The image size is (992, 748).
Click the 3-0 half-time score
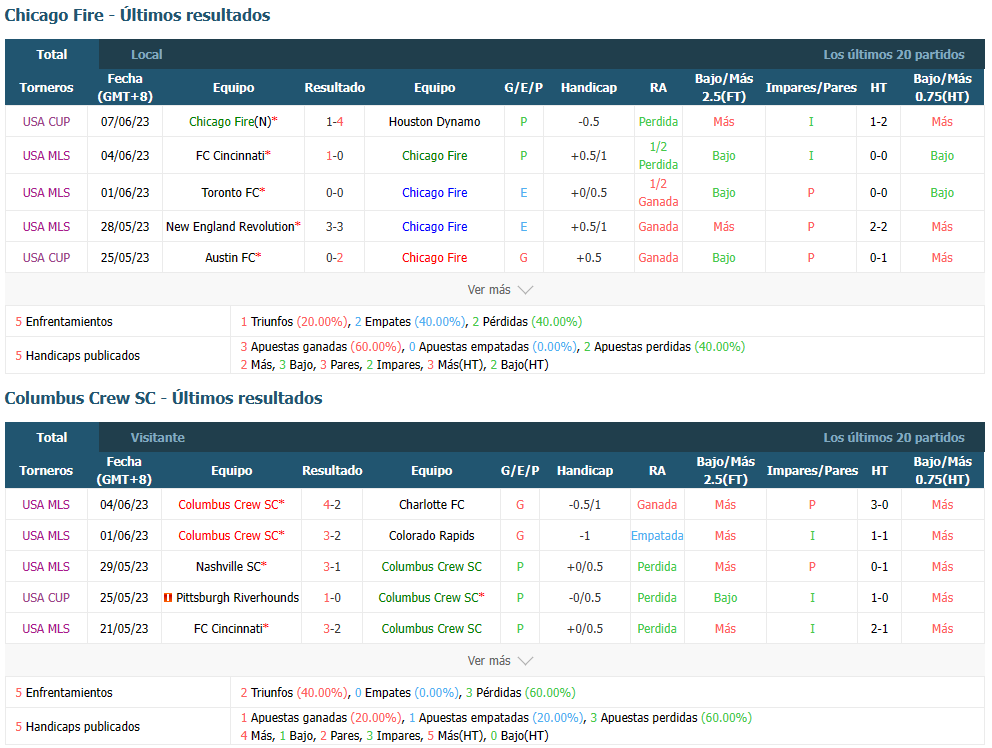point(879,504)
